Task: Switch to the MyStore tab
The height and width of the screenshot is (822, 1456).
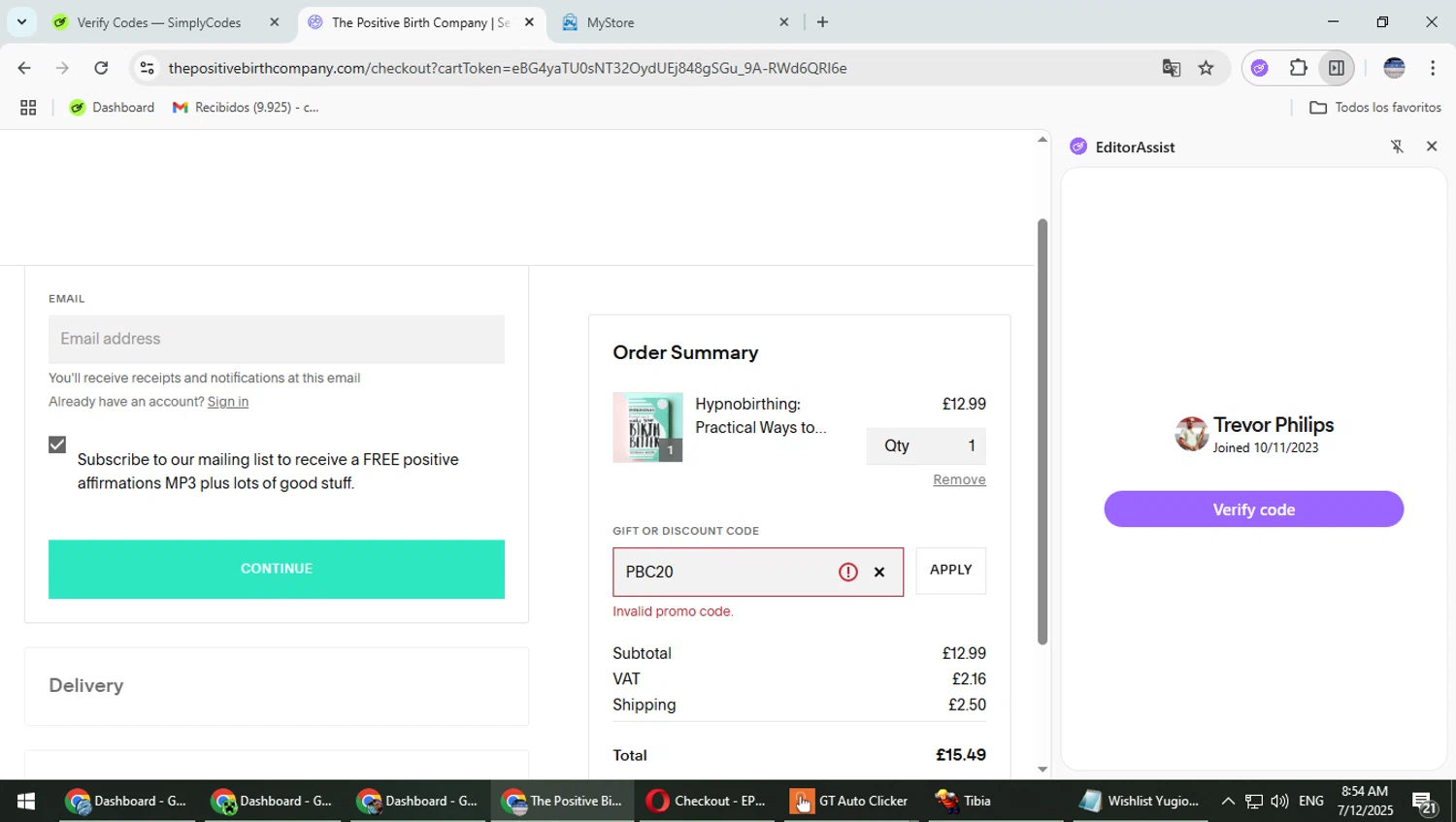Action: click(x=611, y=22)
